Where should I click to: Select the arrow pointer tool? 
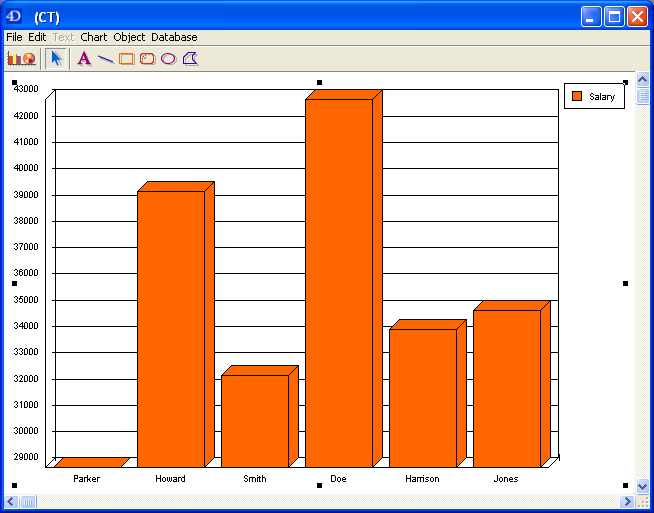click(56, 58)
